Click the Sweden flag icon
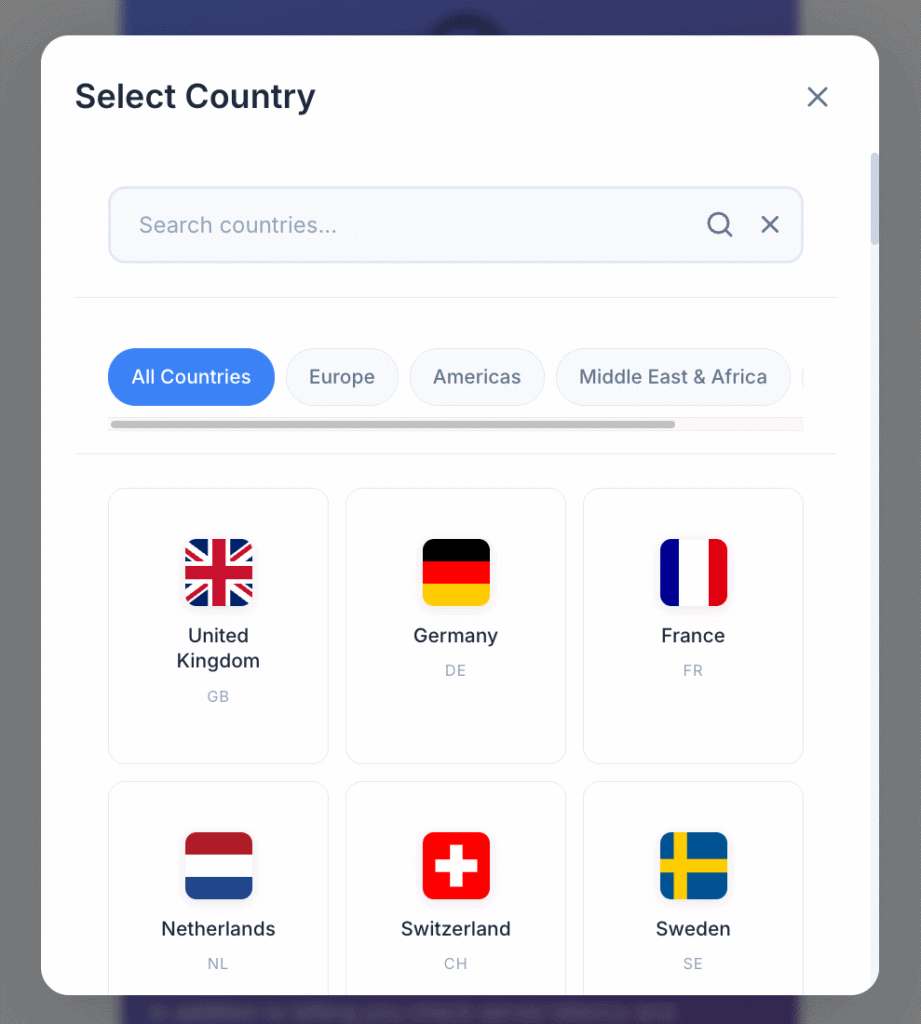Screen dimensions: 921x1024 pos(693,865)
